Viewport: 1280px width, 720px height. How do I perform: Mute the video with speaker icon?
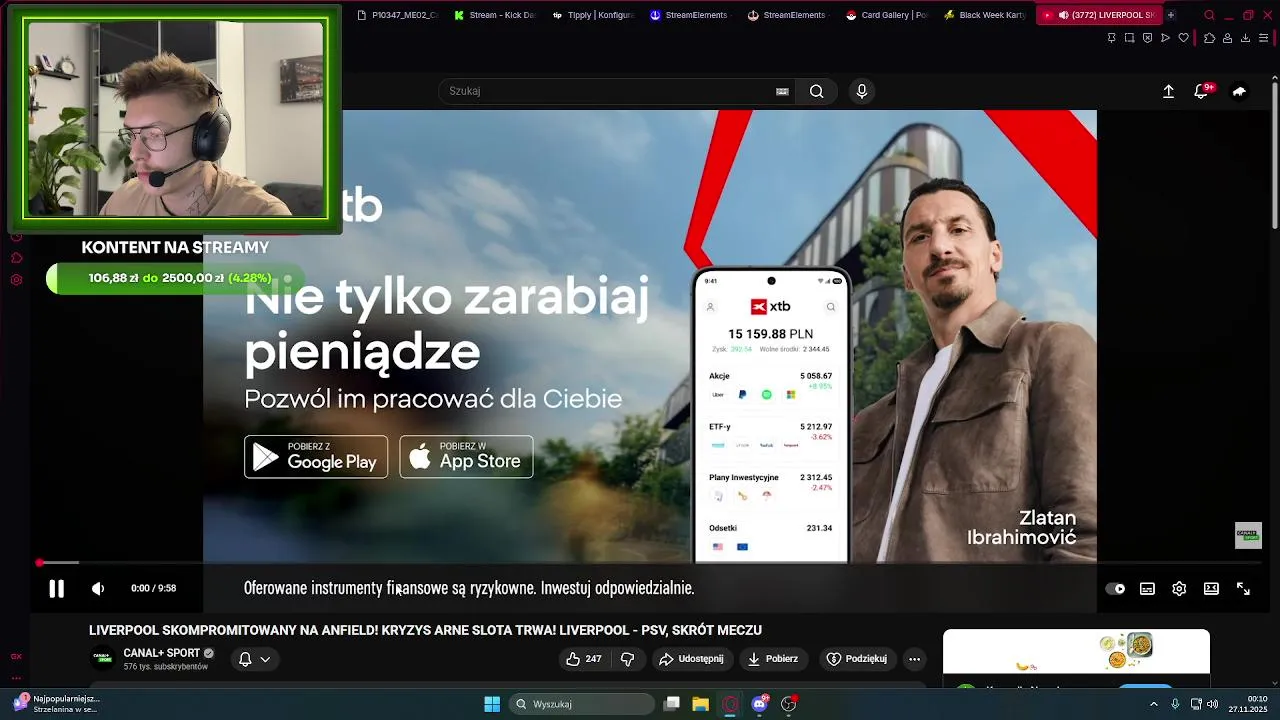[98, 589]
